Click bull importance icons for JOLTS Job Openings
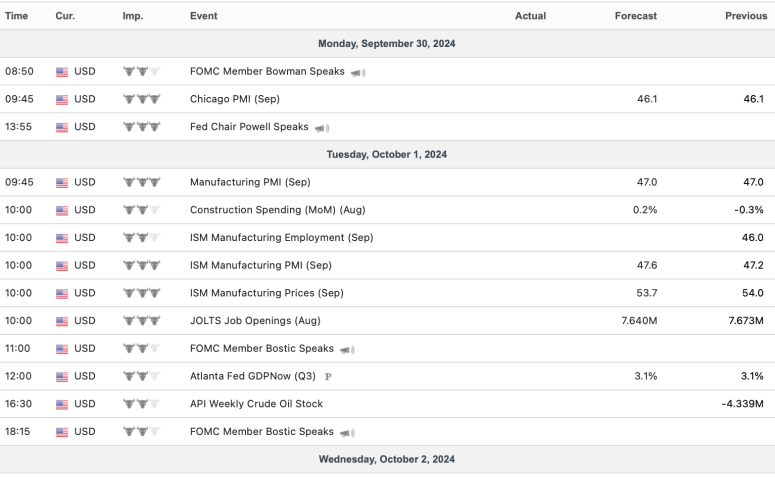 [x=141, y=320]
